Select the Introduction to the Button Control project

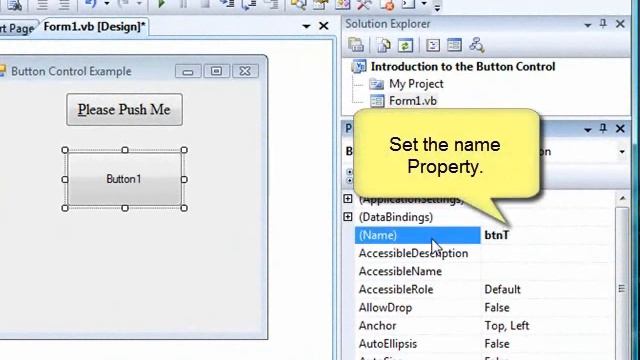463,67
